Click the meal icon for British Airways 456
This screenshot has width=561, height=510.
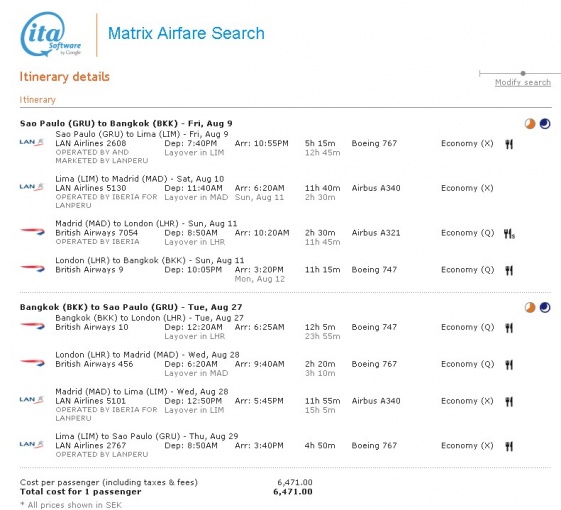pyautogui.click(x=509, y=365)
